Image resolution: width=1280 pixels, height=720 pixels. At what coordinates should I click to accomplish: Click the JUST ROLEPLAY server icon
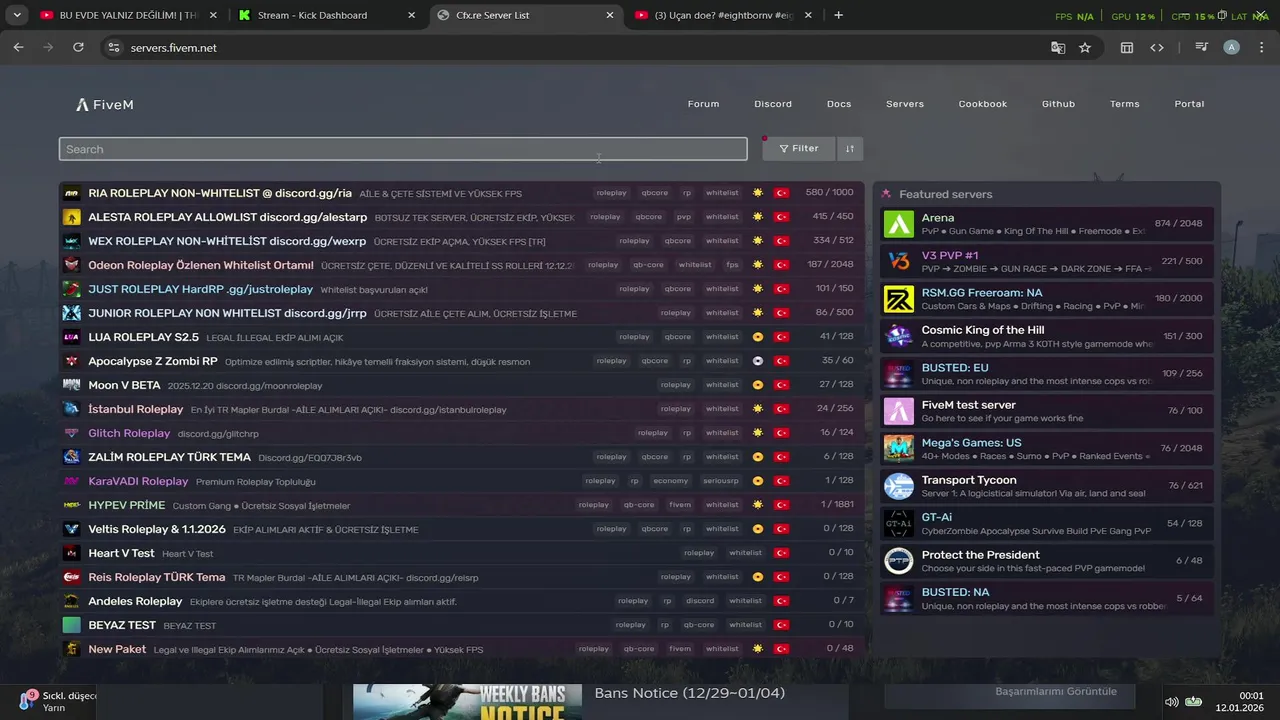(72, 289)
